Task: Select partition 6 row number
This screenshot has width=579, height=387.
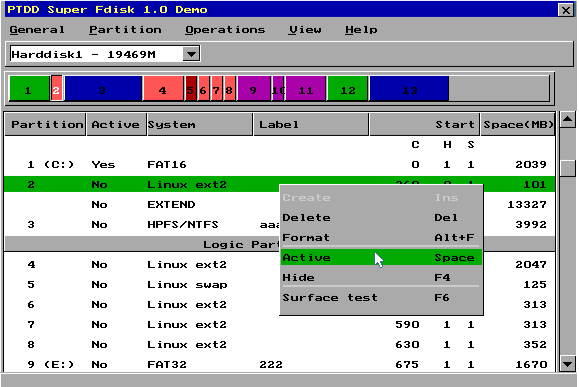Action: pyautogui.click(x=31, y=304)
